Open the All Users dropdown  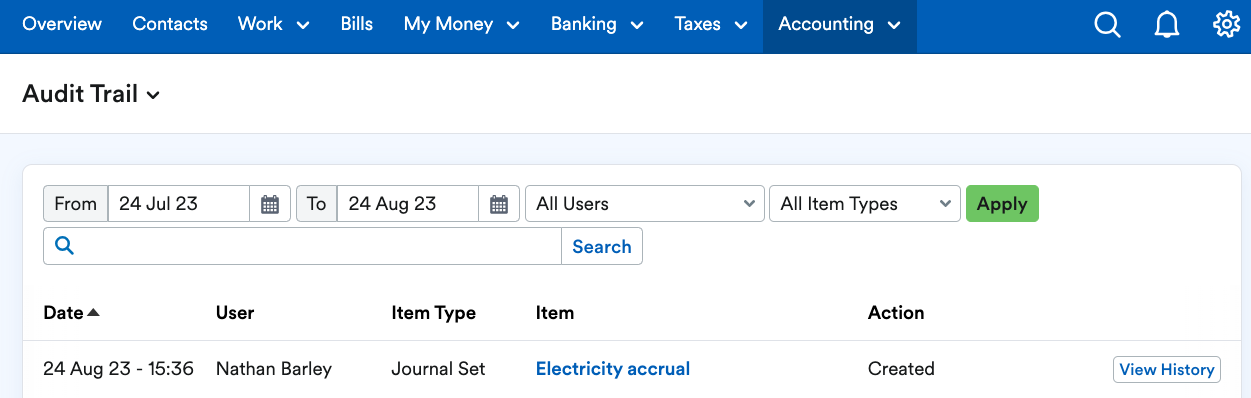[645, 204]
